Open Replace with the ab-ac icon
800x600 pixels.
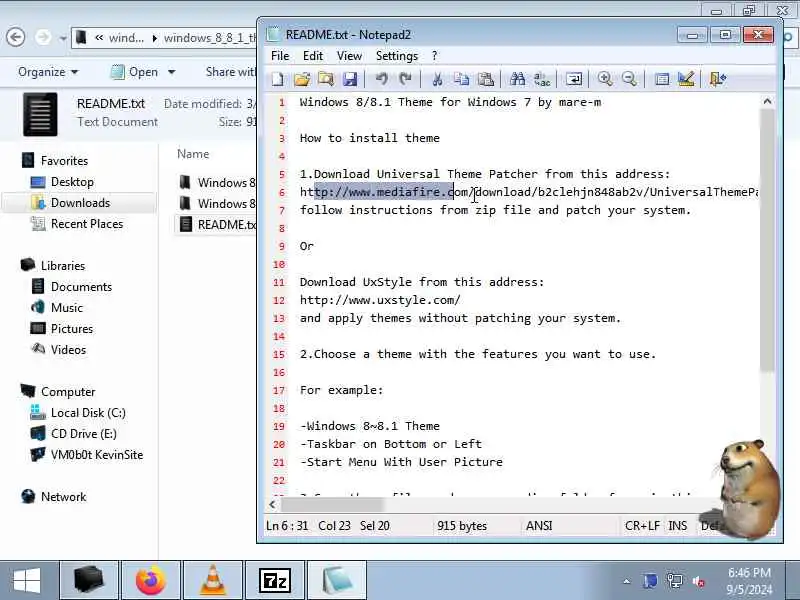(x=542, y=79)
